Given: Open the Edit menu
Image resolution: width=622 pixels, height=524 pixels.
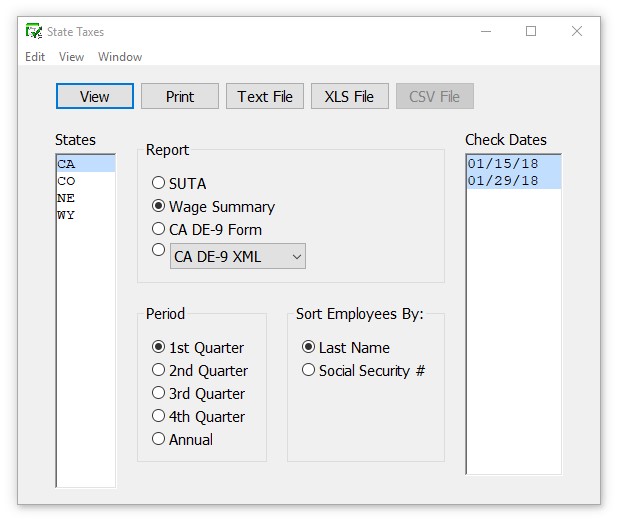Looking at the screenshot, I should tap(35, 57).
